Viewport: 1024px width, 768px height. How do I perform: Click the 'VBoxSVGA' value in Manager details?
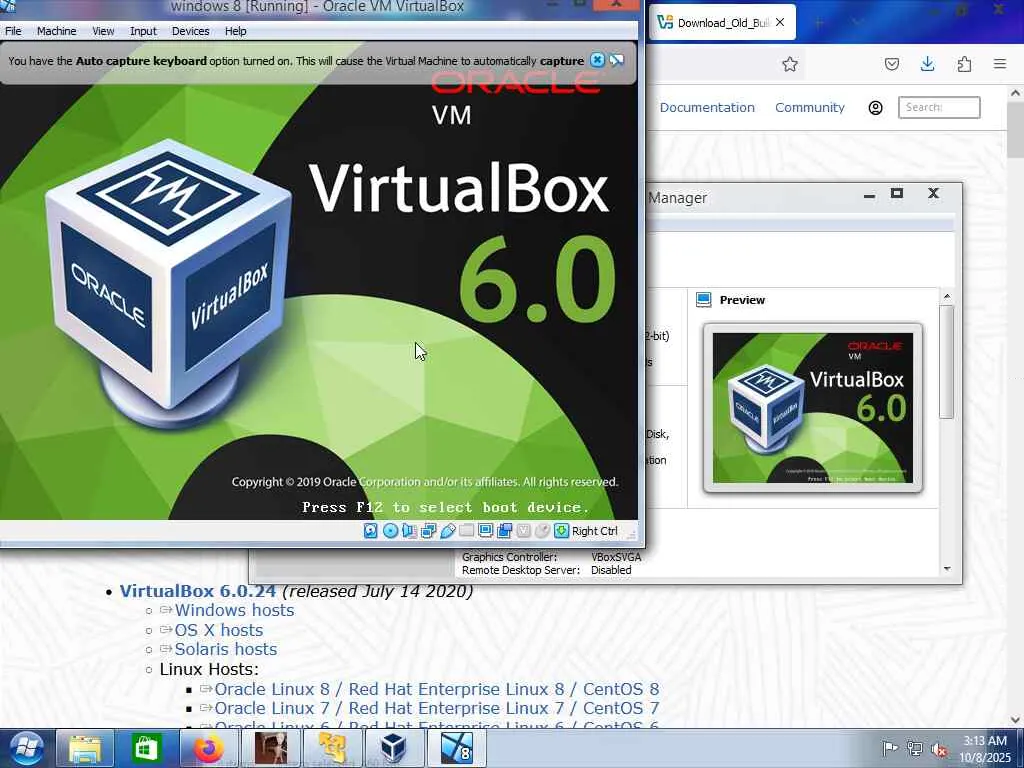[616, 557]
